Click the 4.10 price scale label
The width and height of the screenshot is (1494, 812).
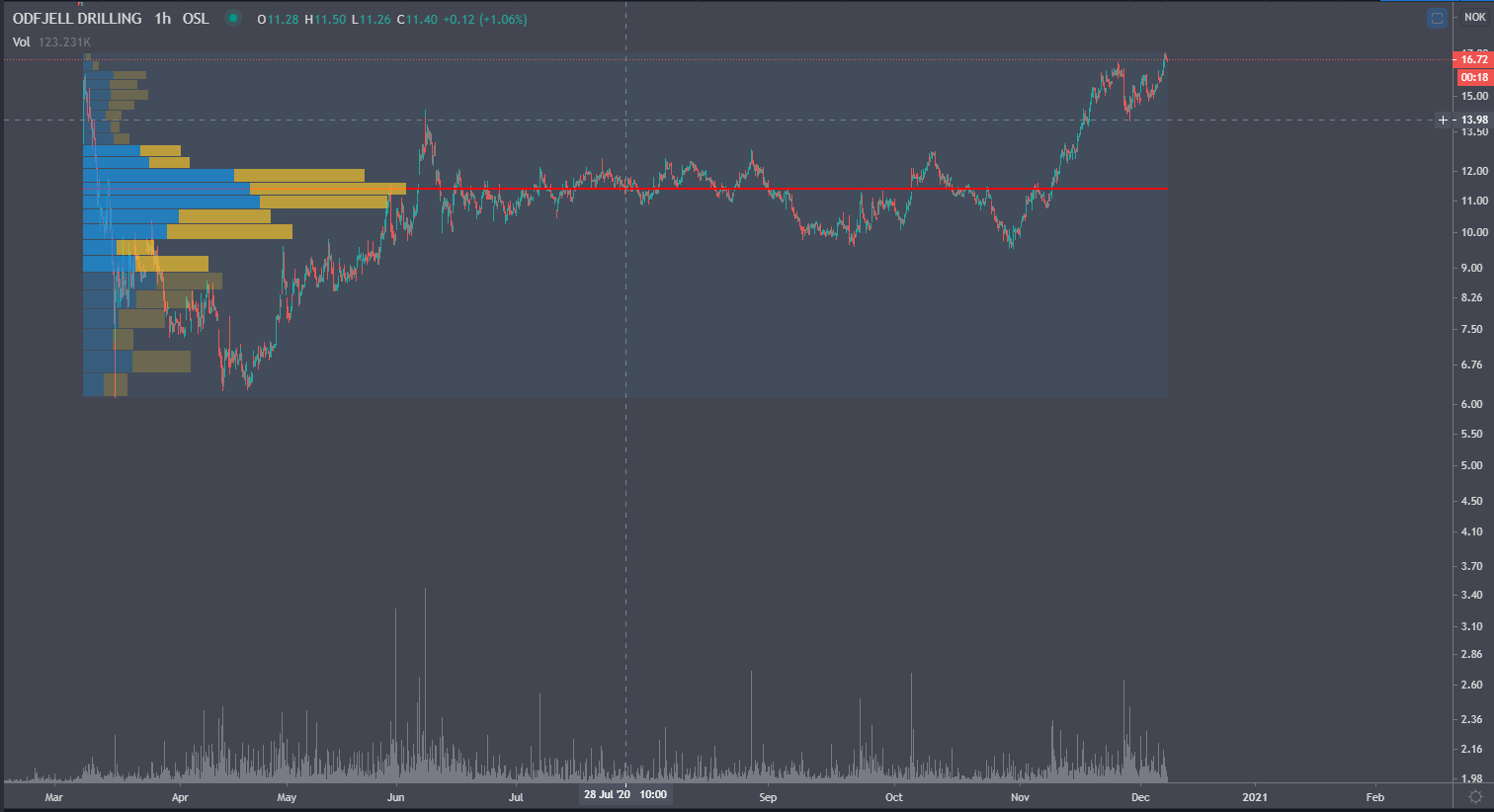point(1472,531)
